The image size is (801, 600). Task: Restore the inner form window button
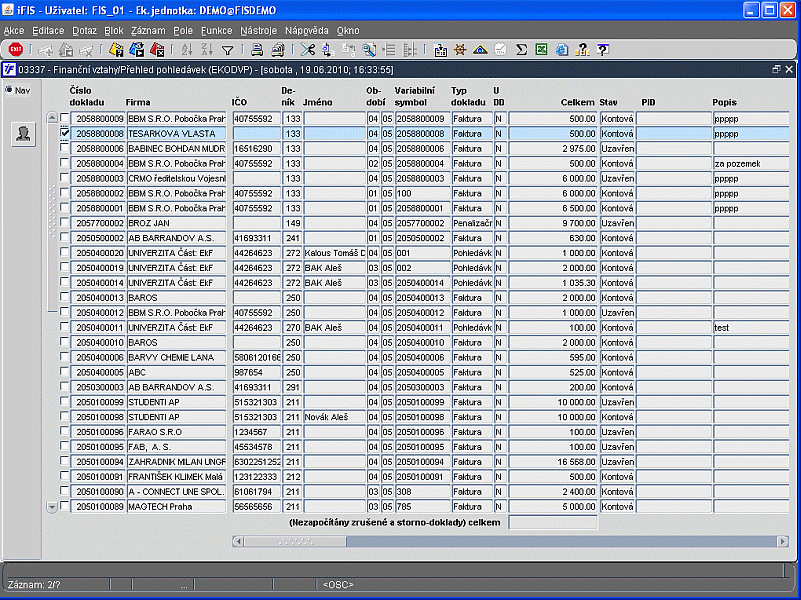(776, 69)
